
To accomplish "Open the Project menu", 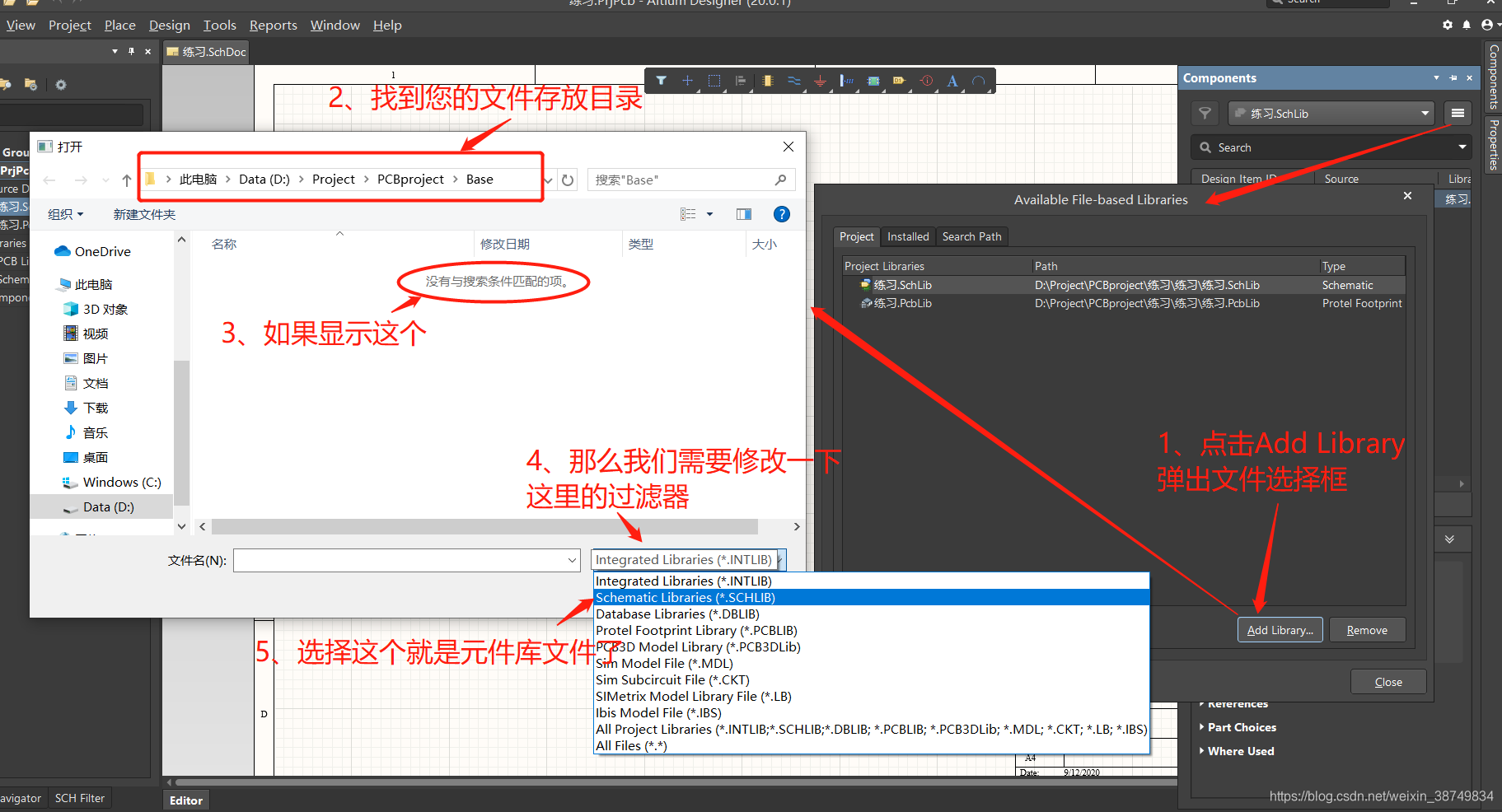I will pos(70,26).
